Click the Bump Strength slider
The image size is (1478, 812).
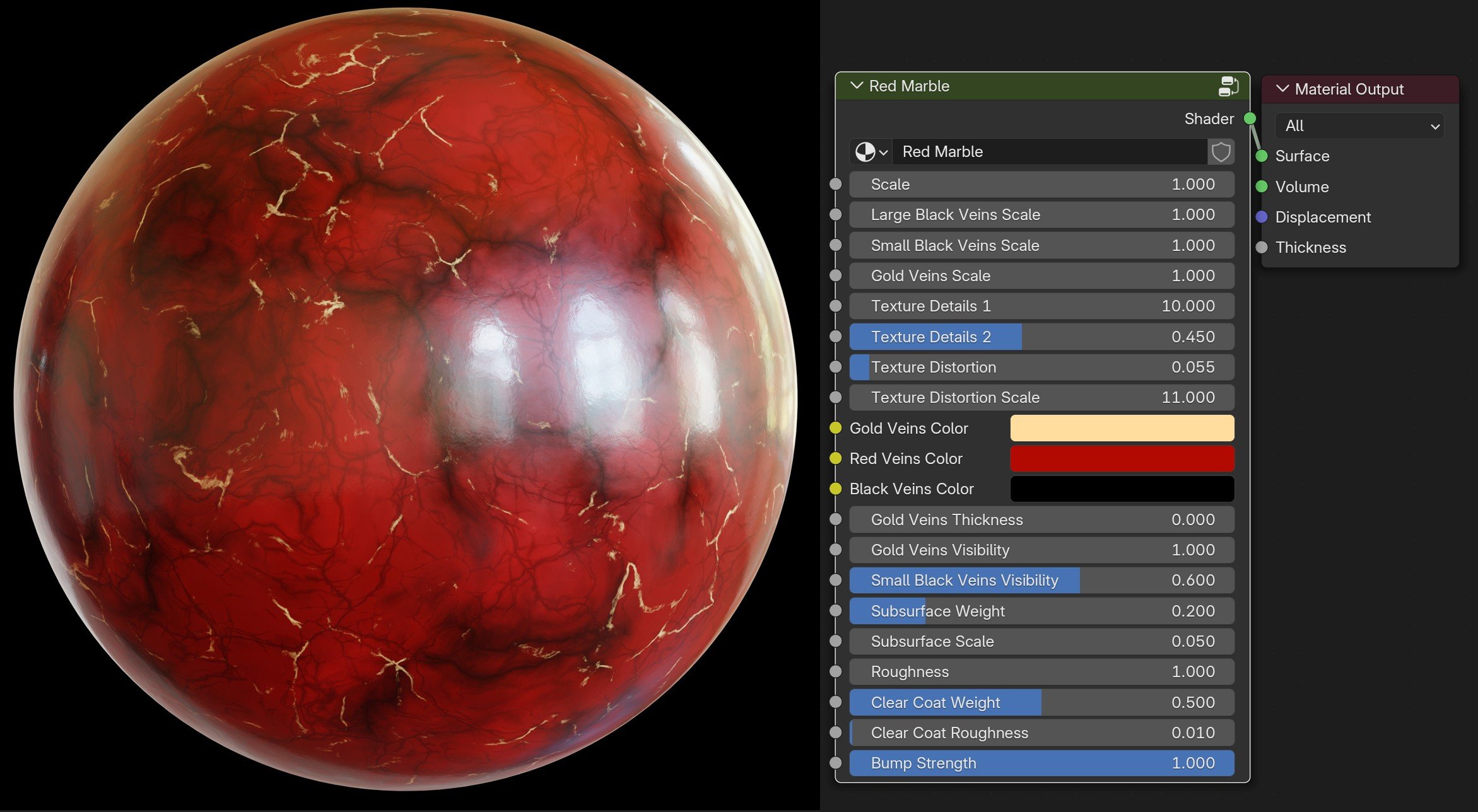(1041, 763)
